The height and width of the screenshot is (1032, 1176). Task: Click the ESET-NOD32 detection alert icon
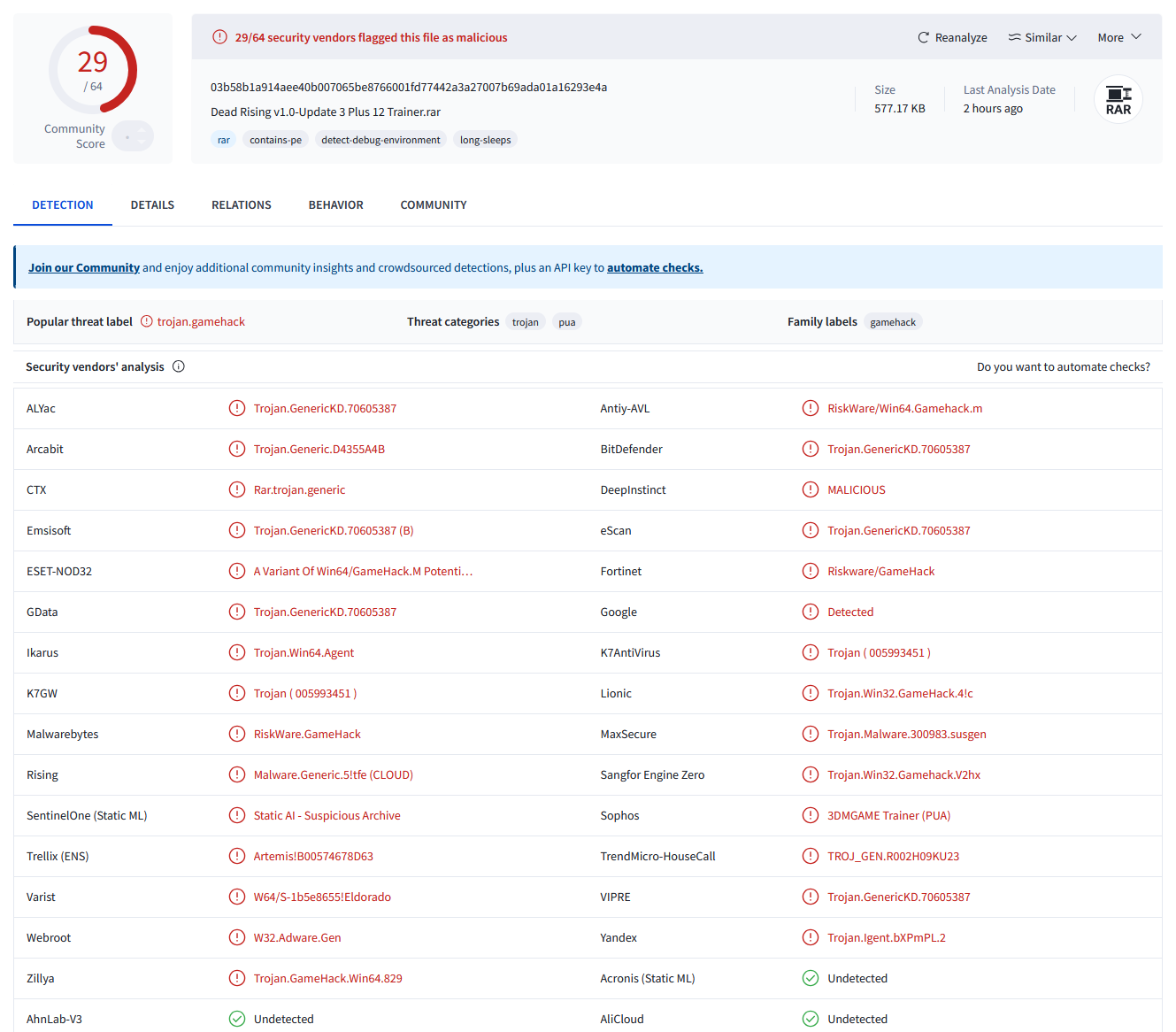point(237,571)
